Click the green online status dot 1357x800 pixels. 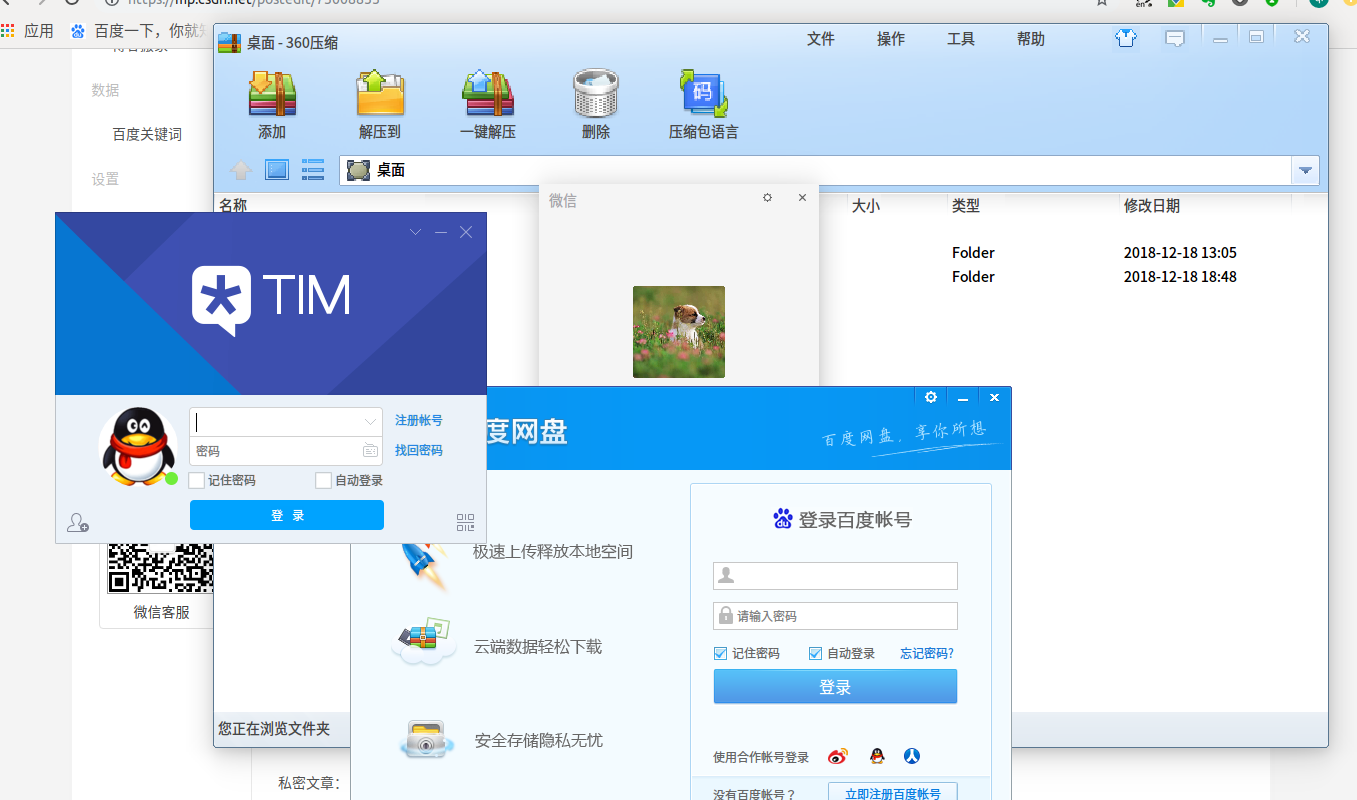[171, 479]
